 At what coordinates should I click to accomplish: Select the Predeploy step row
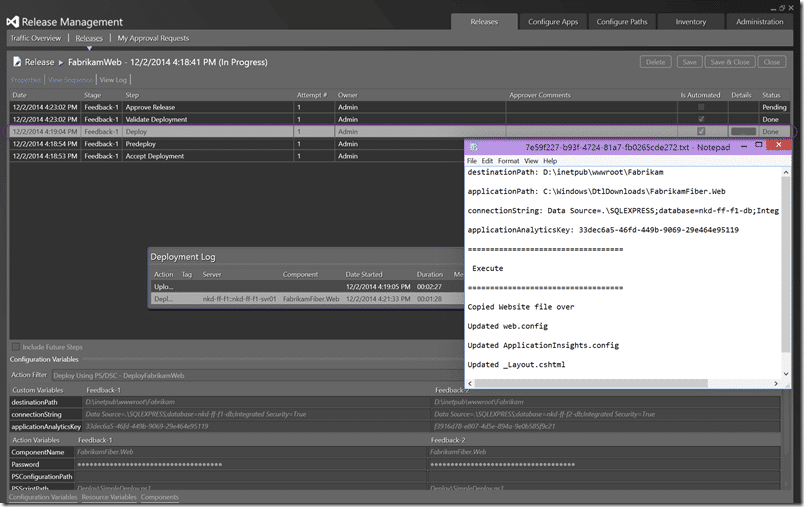(237, 144)
